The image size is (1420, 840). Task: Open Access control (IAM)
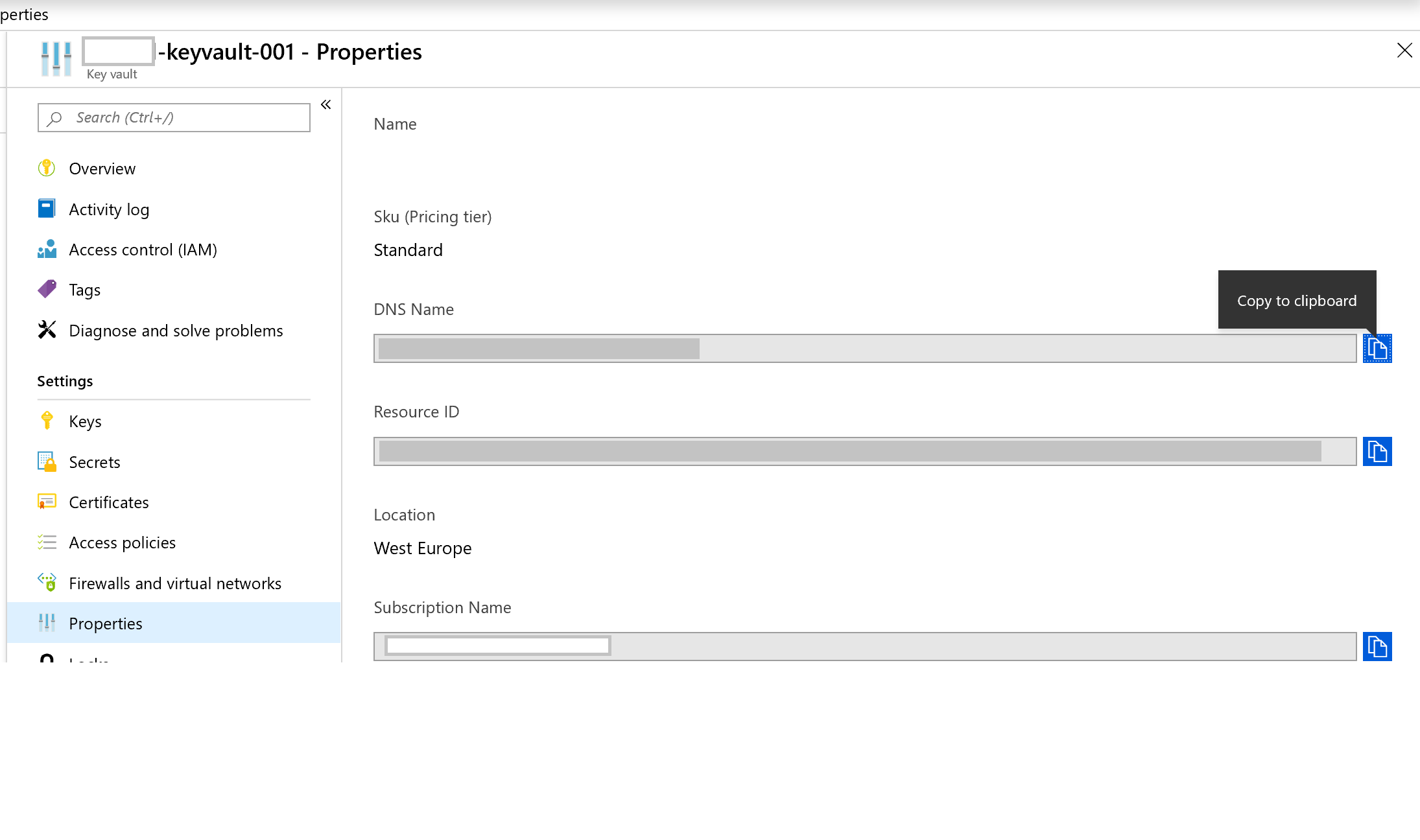143,250
